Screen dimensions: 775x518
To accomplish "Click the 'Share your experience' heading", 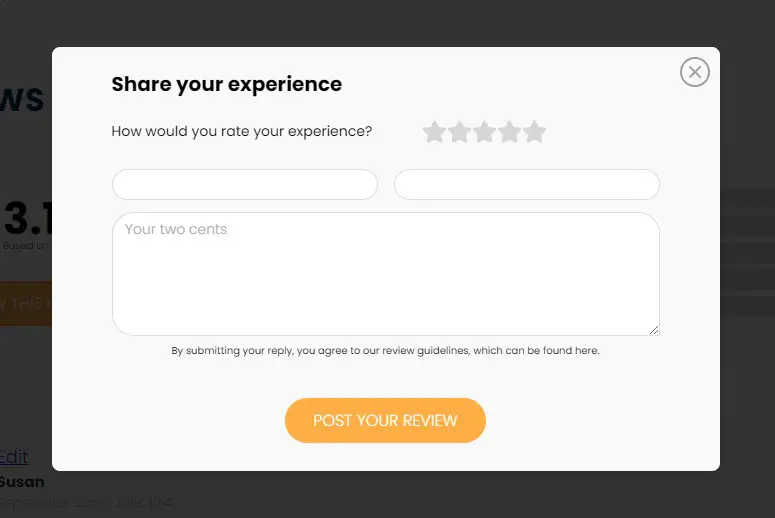I will 226,85.
